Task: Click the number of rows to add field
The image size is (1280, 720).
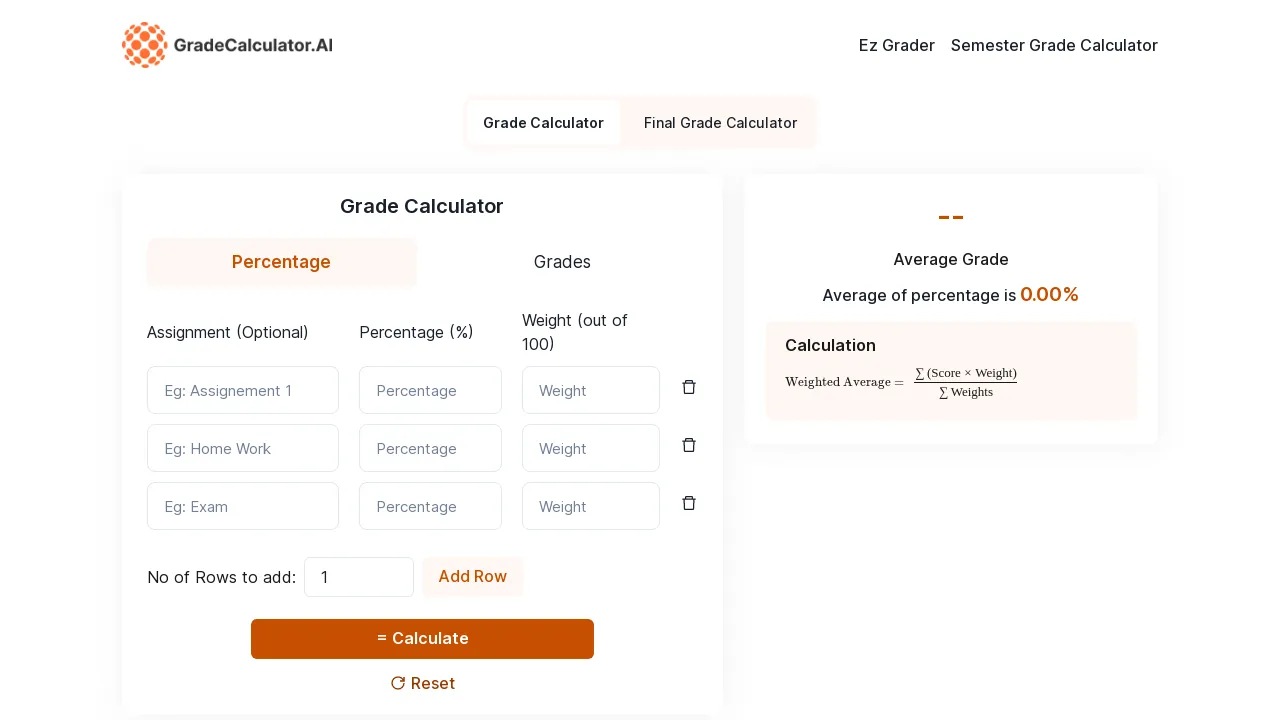Action: point(359,577)
